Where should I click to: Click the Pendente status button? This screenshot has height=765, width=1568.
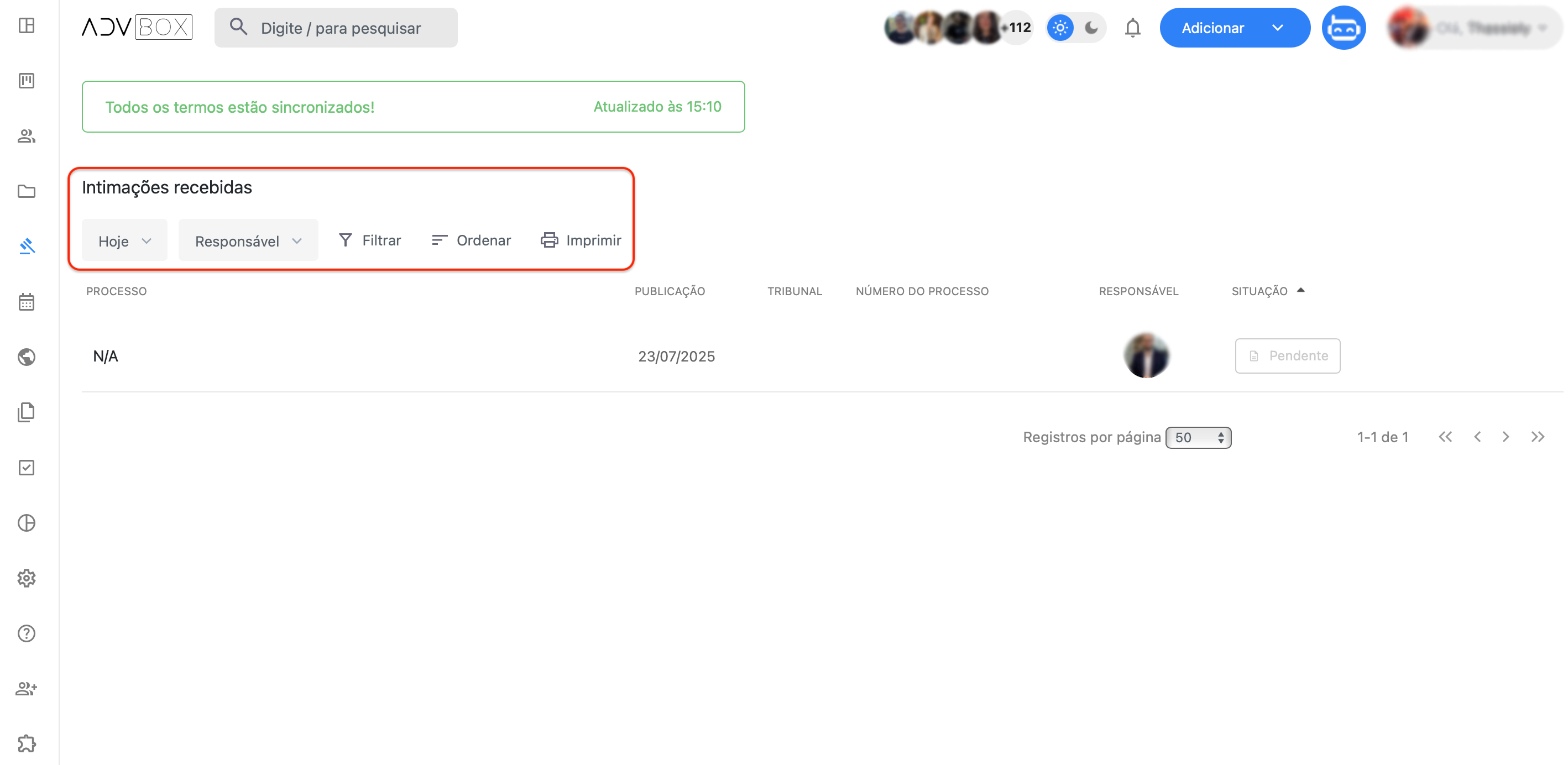click(1287, 356)
